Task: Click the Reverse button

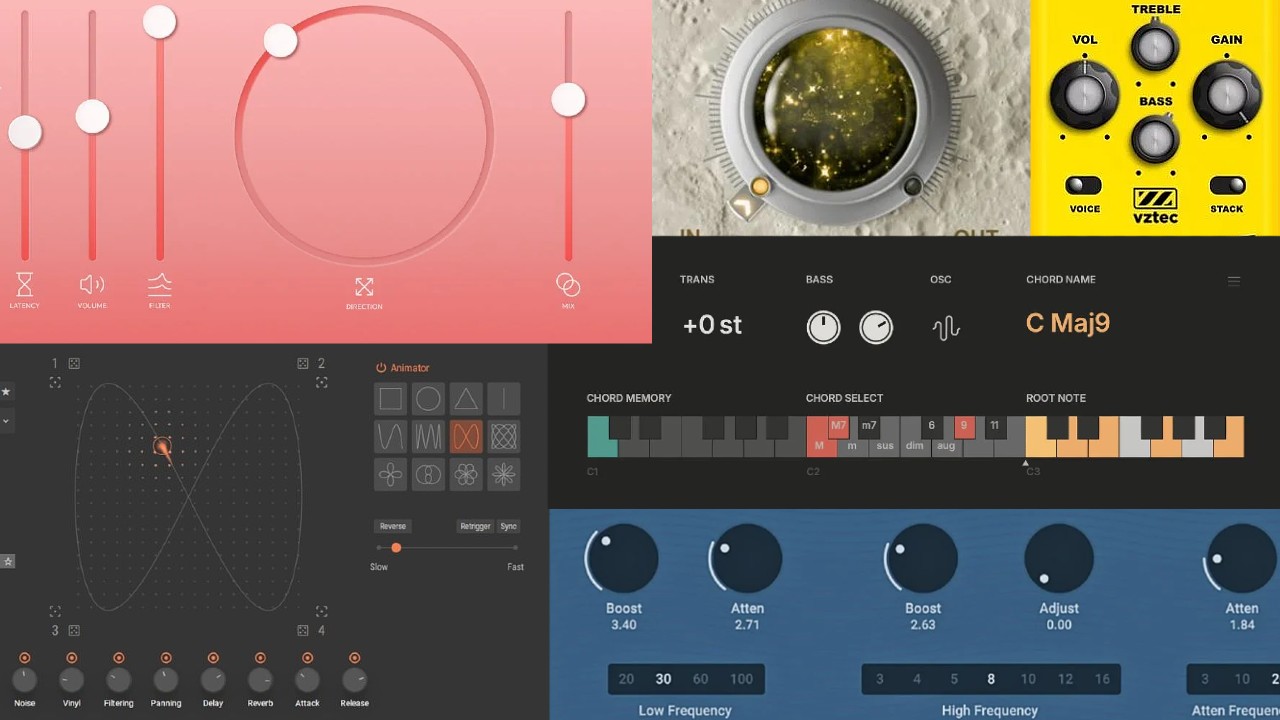Action: click(393, 526)
